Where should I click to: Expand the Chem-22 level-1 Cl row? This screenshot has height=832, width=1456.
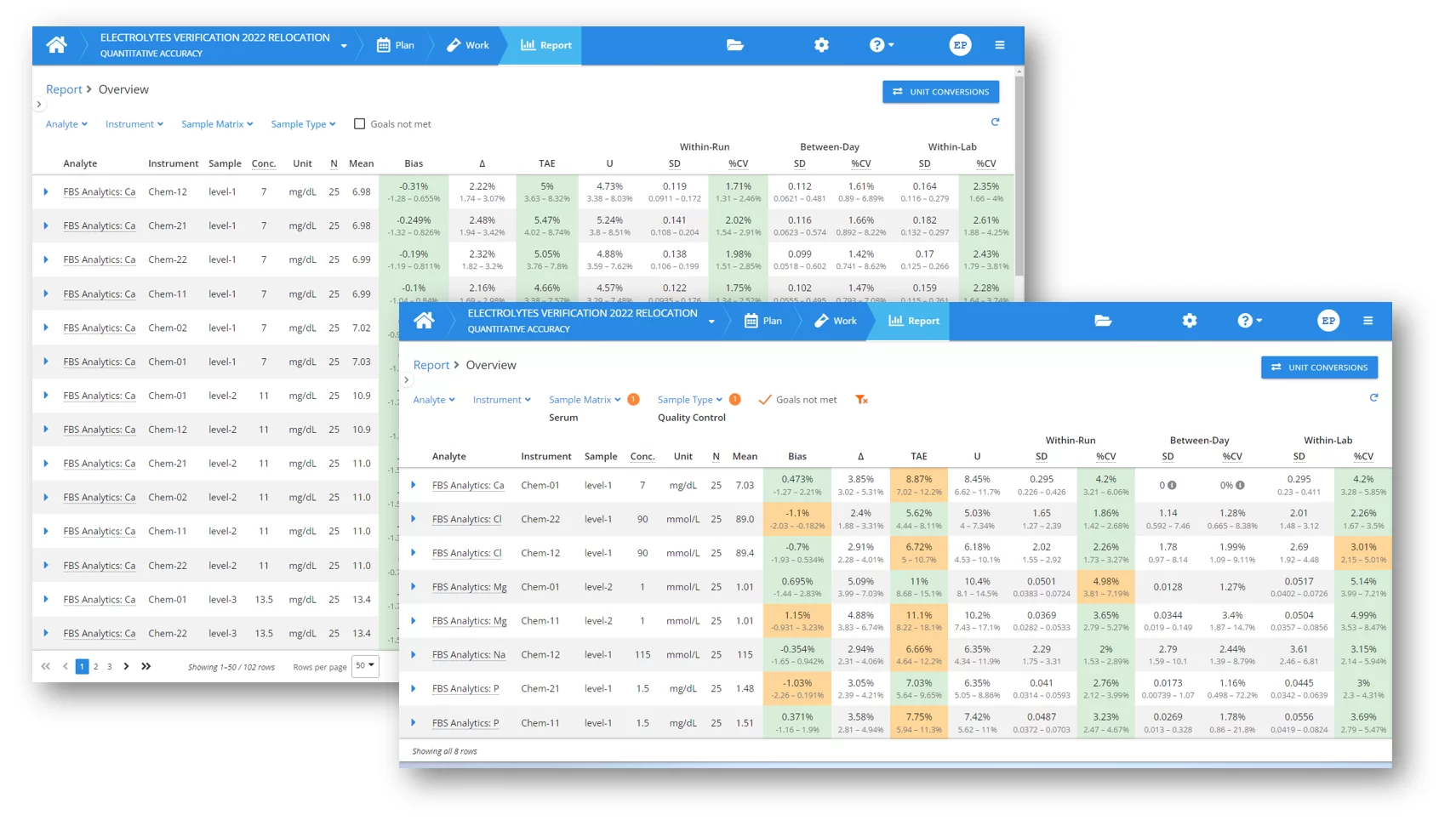click(414, 519)
